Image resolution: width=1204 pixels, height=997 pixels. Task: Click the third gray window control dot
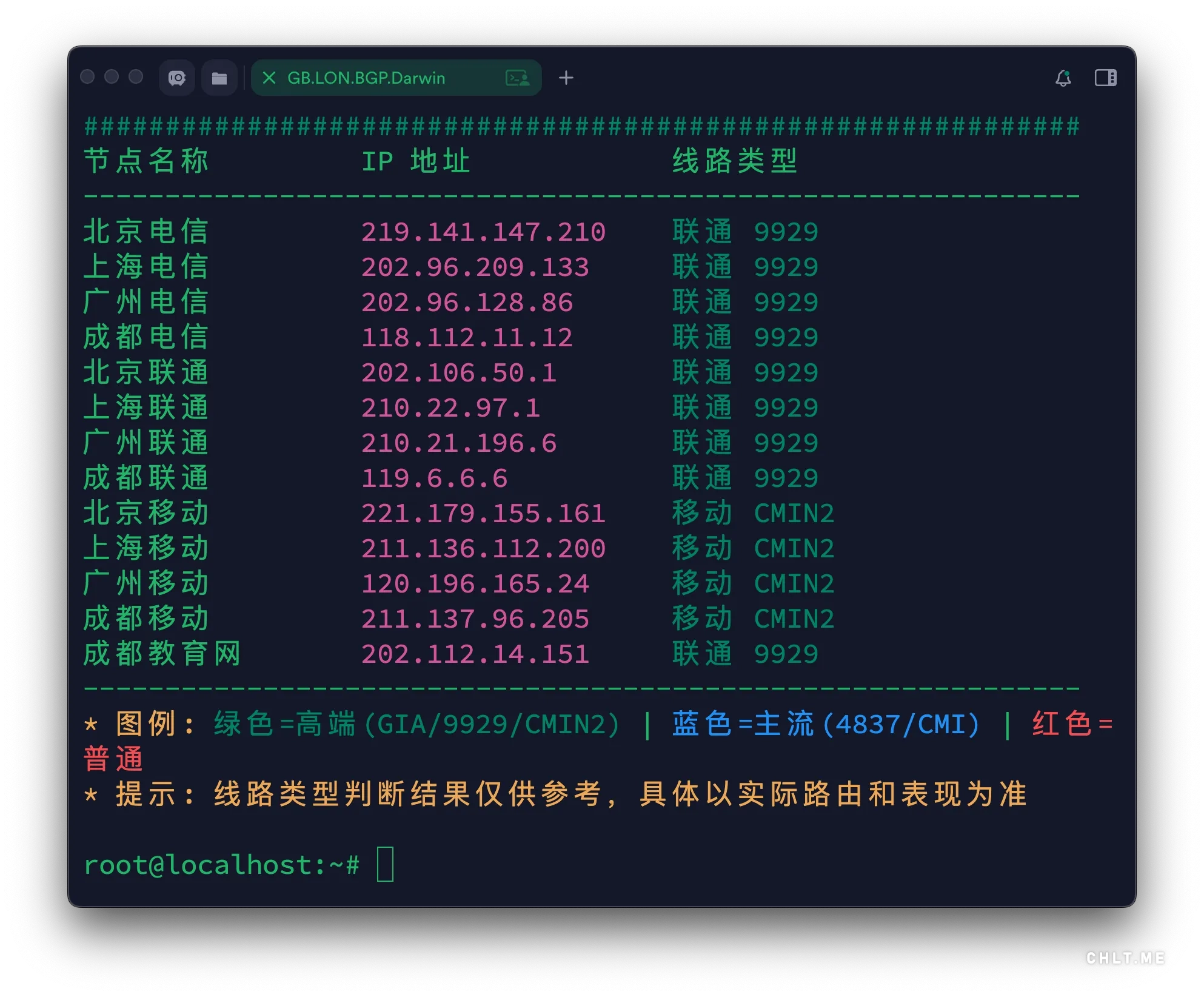click(136, 76)
